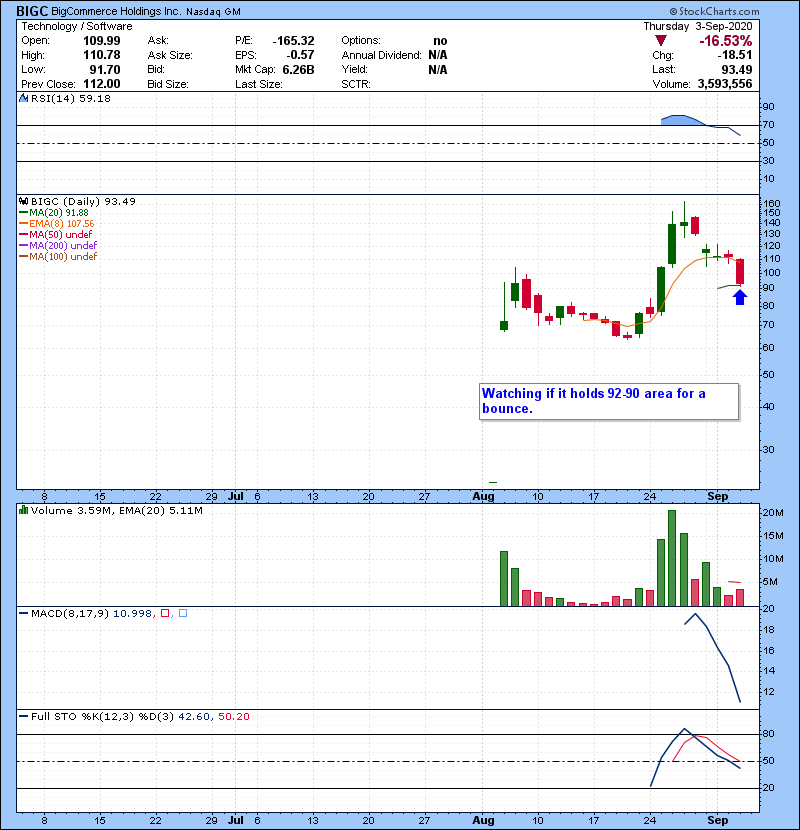The height and width of the screenshot is (830, 800).
Task: Click the Technology / Software sector label
Action: click(77, 26)
